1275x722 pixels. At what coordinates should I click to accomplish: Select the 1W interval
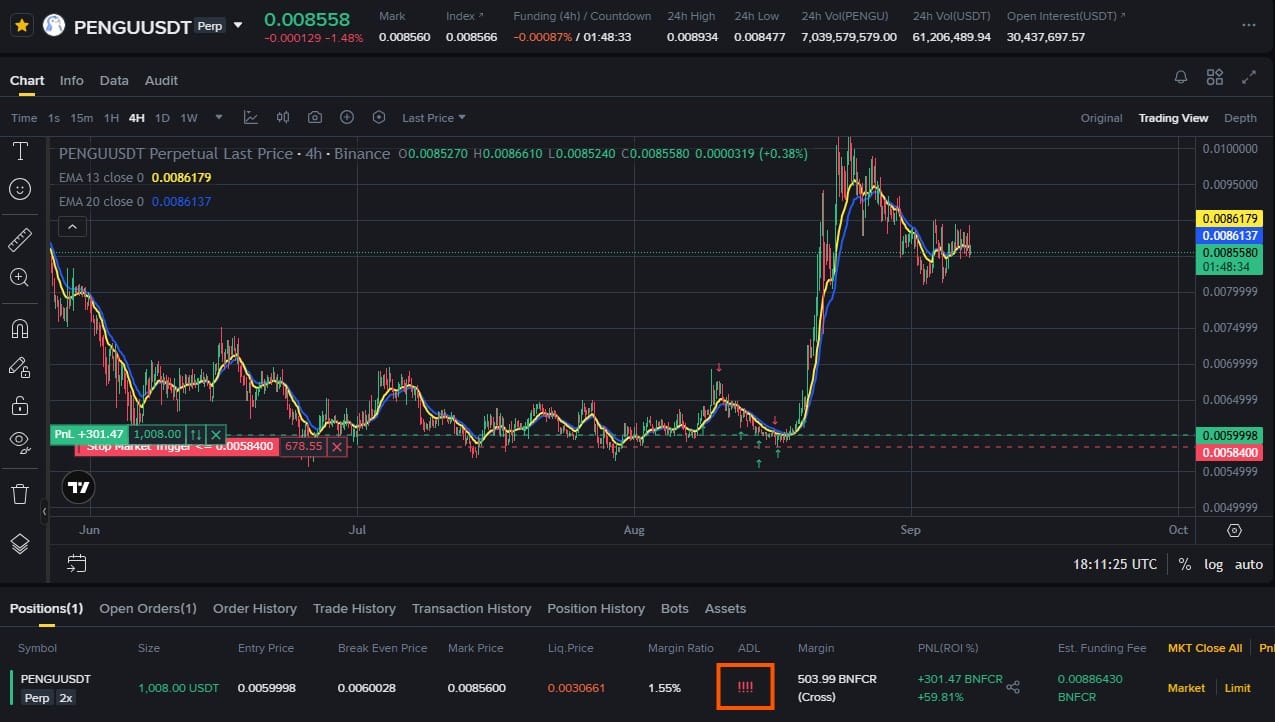[x=189, y=118]
